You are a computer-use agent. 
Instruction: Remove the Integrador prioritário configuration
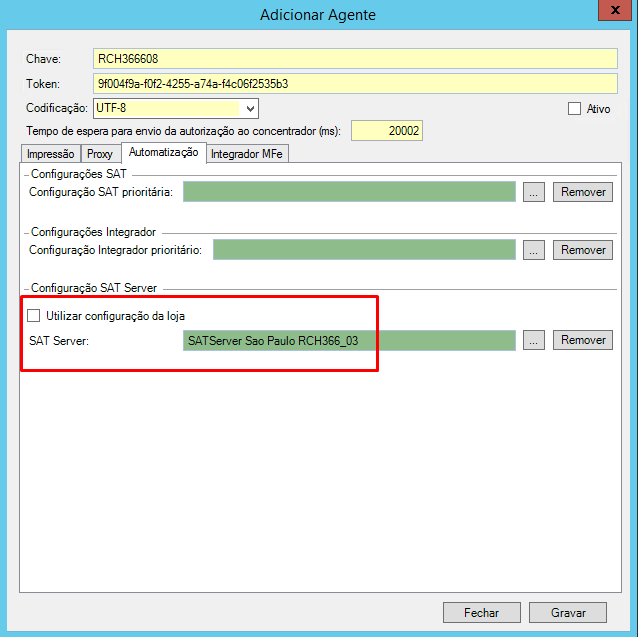pos(583,250)
